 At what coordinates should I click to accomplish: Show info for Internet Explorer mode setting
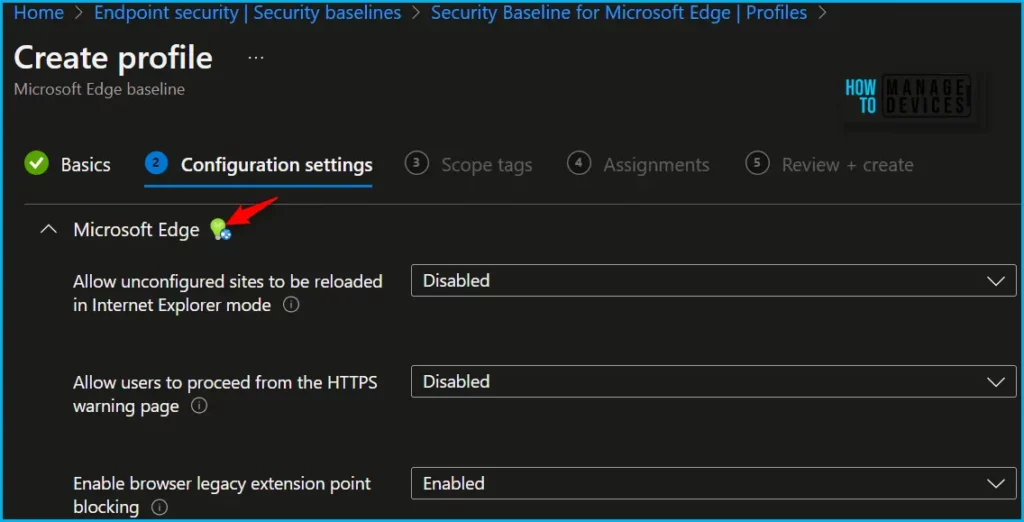[x=291, y=305]
